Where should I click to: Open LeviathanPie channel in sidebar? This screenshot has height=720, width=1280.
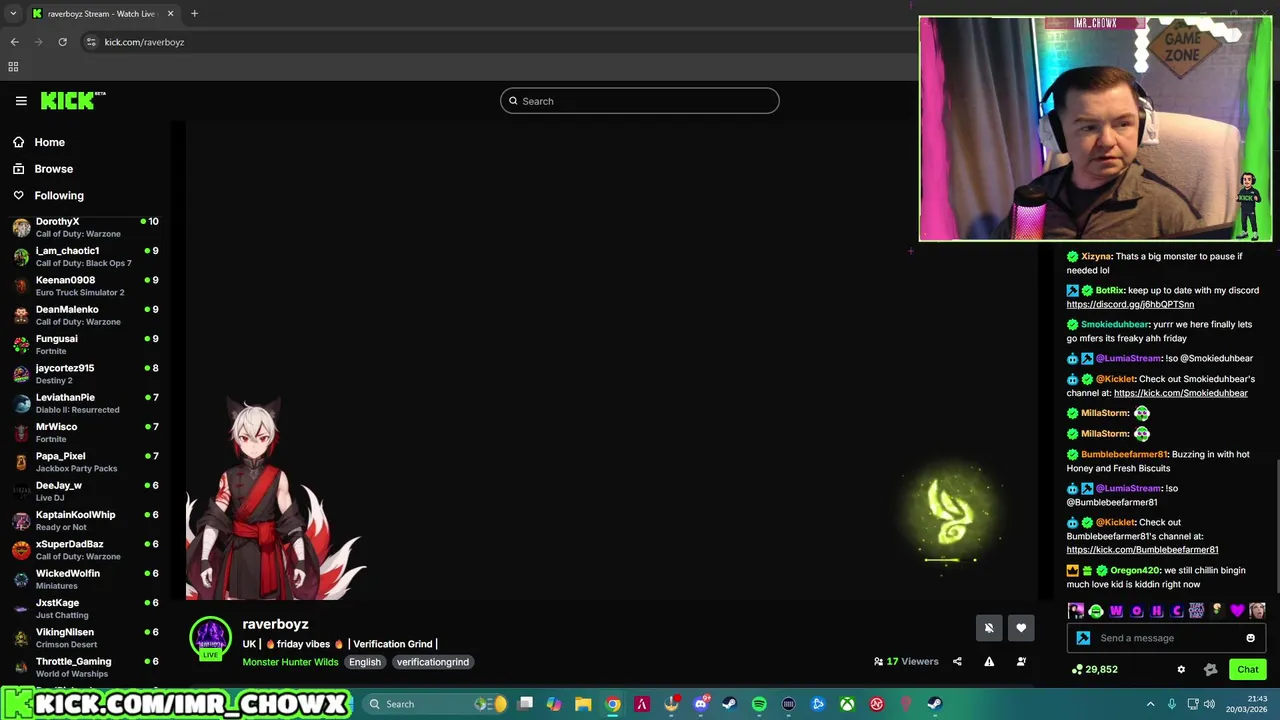(85, 403)
